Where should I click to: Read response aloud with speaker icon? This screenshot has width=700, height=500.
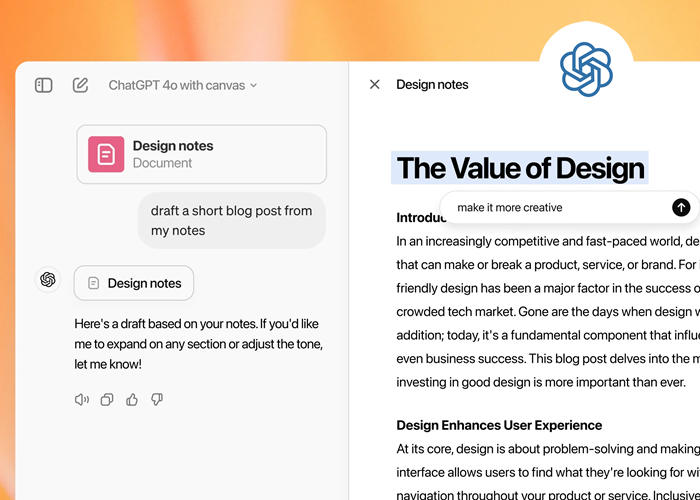click(82, 400)
